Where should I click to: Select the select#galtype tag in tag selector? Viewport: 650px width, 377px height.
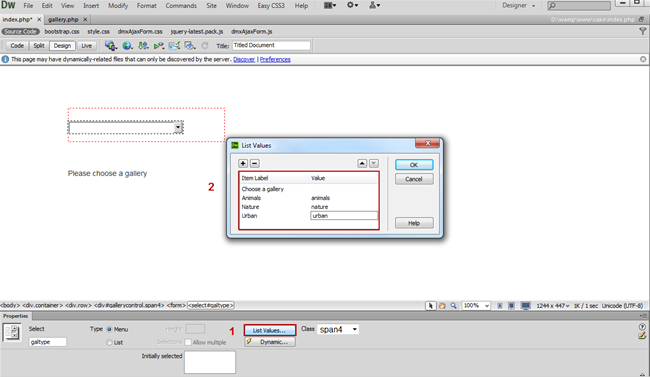pos(211,305)
